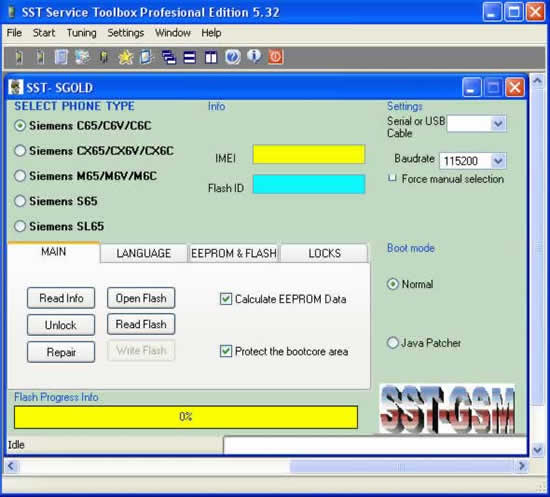Expand the Baudrate dropdown

[498, 161]
